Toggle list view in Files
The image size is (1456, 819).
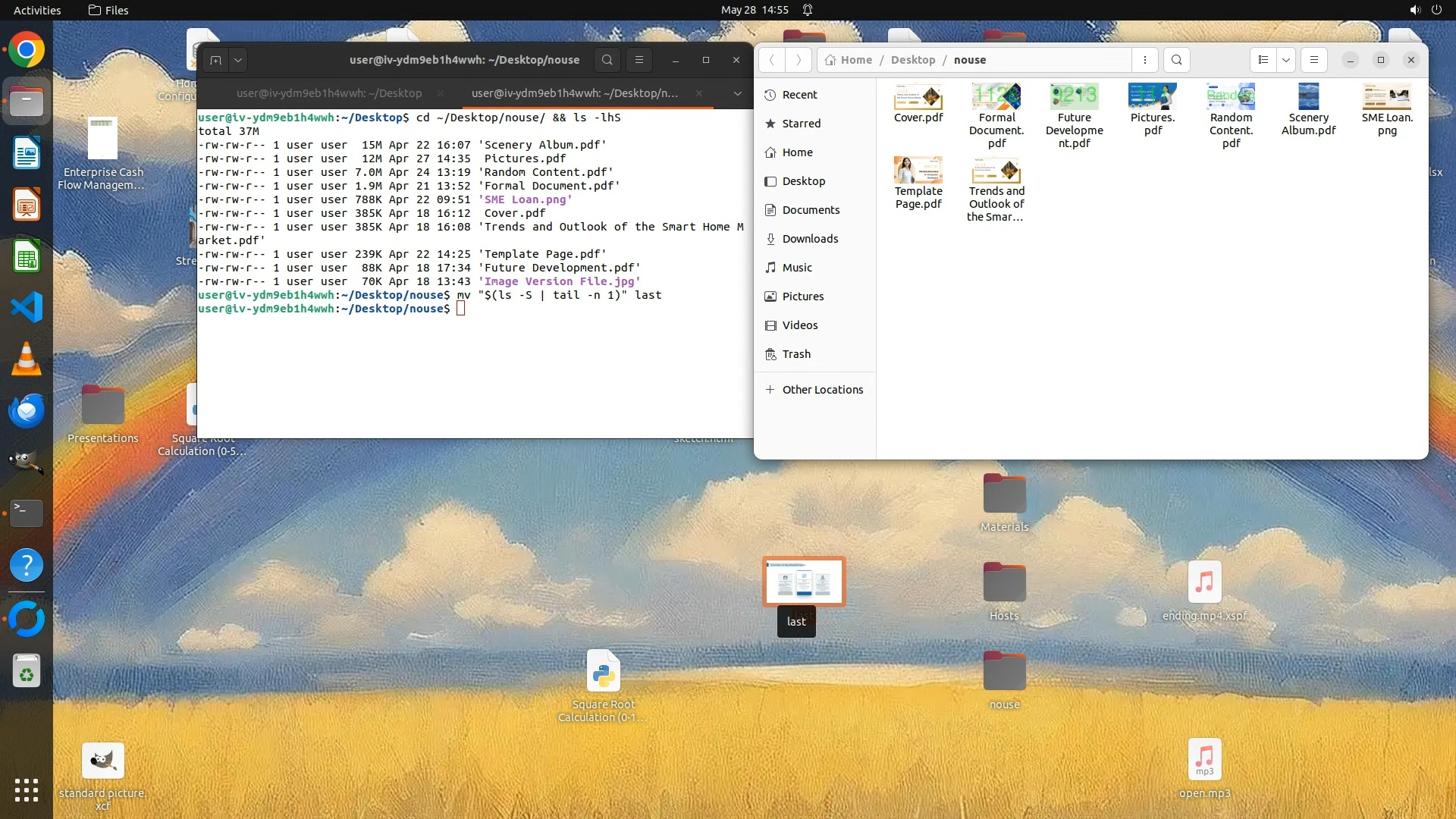pos(1263,60)
